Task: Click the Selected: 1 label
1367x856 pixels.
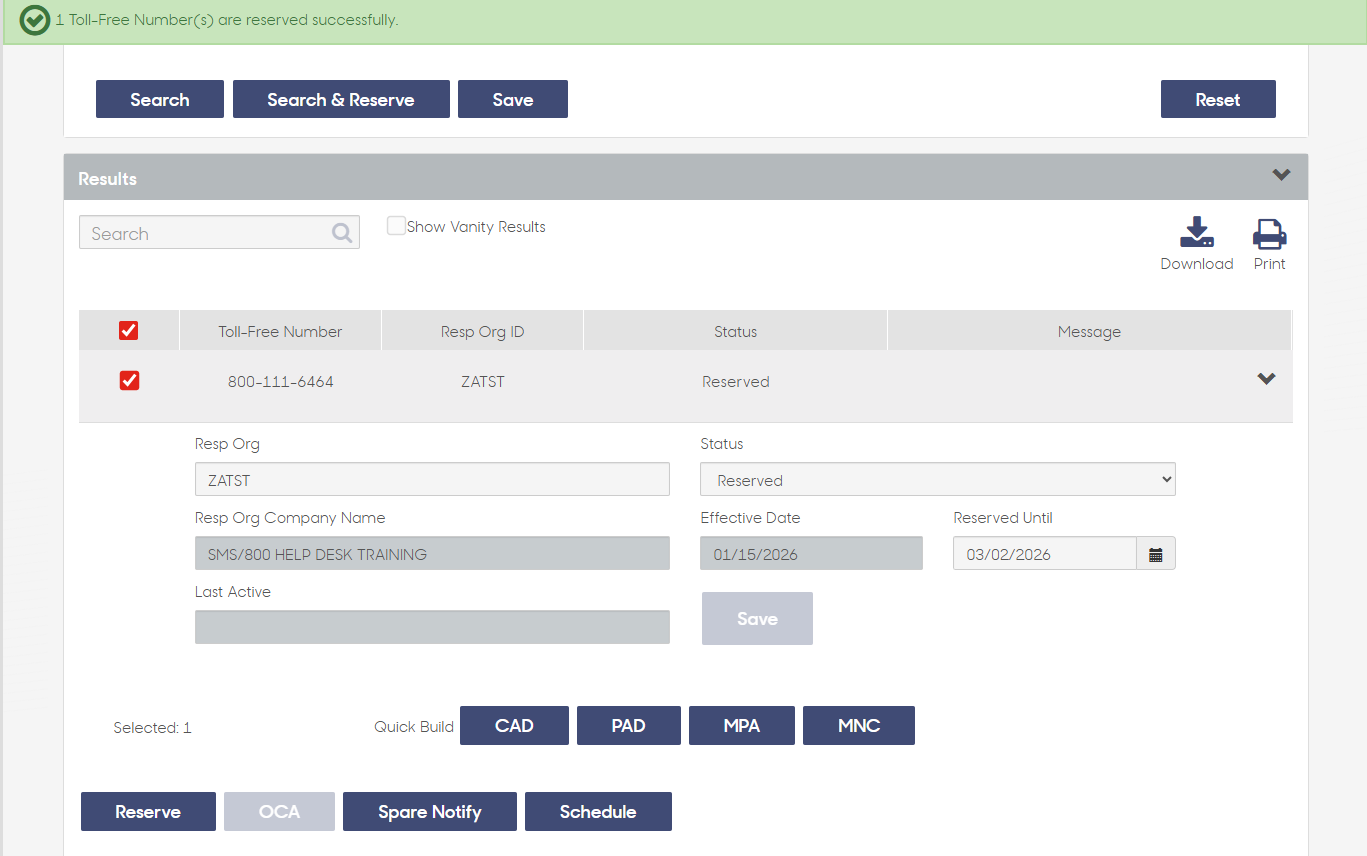Action: pos(152,728)
